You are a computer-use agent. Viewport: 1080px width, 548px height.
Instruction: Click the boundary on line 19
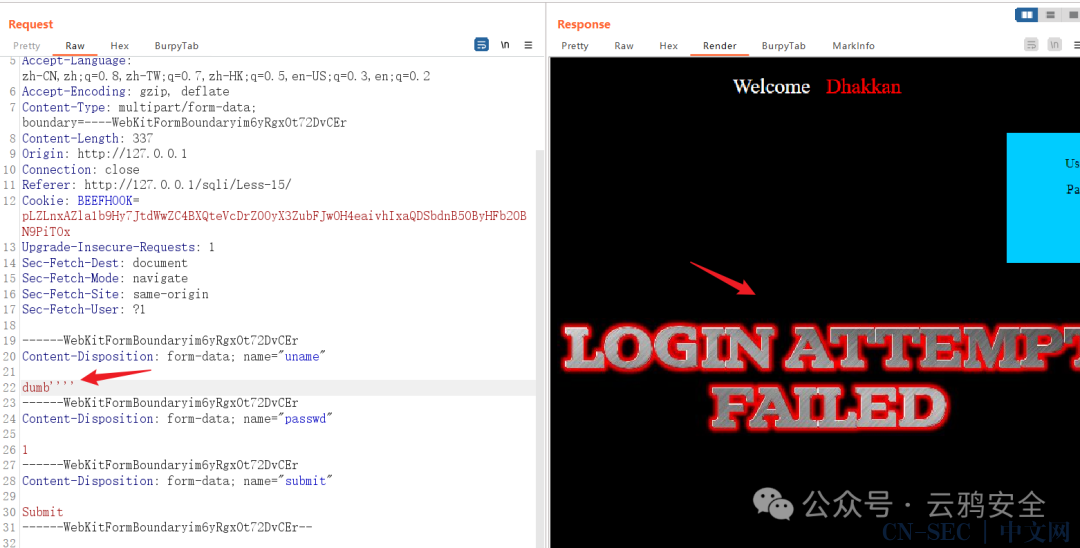tap(160, 341)
